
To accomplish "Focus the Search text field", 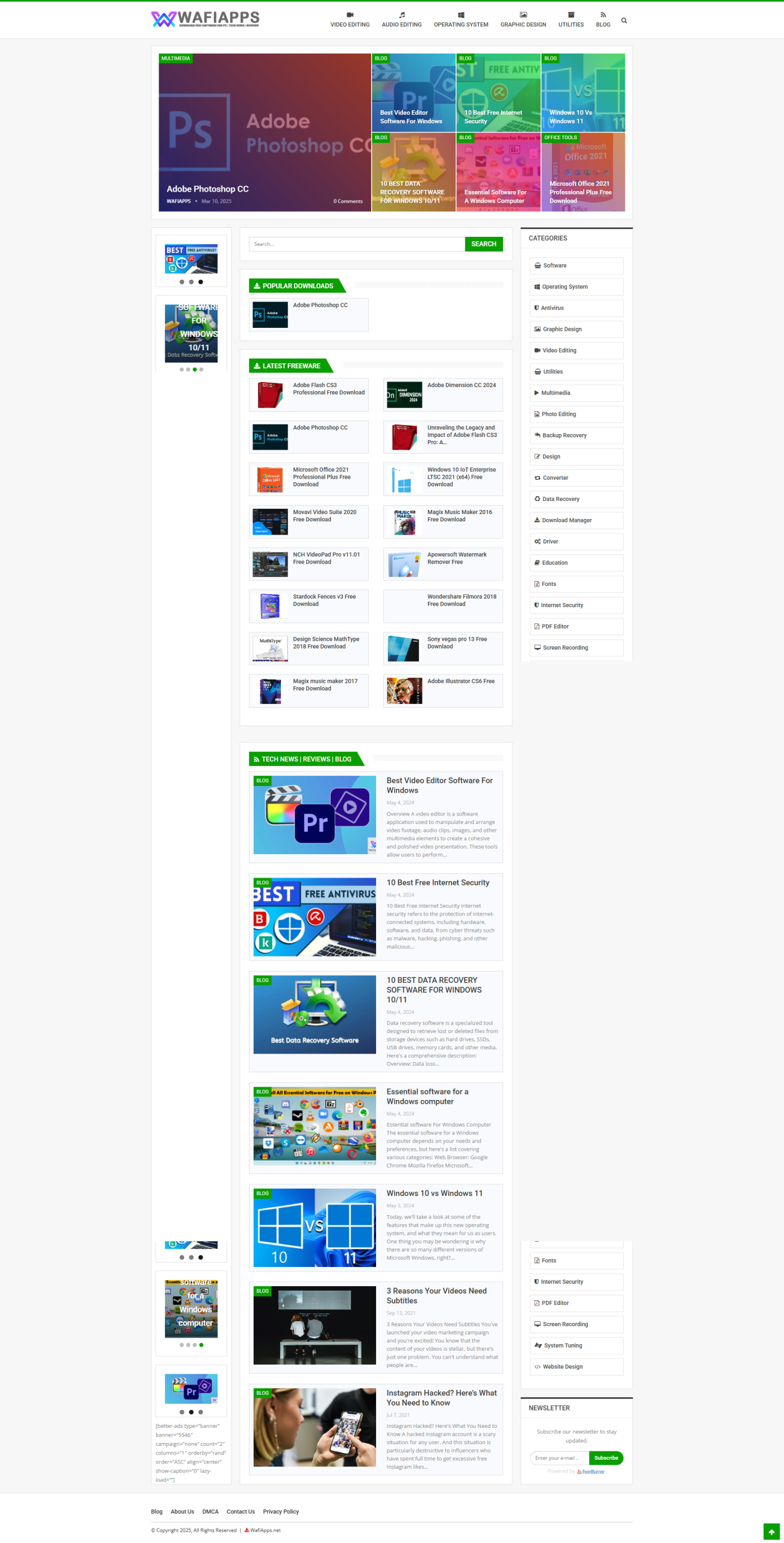I will [357, 244].
